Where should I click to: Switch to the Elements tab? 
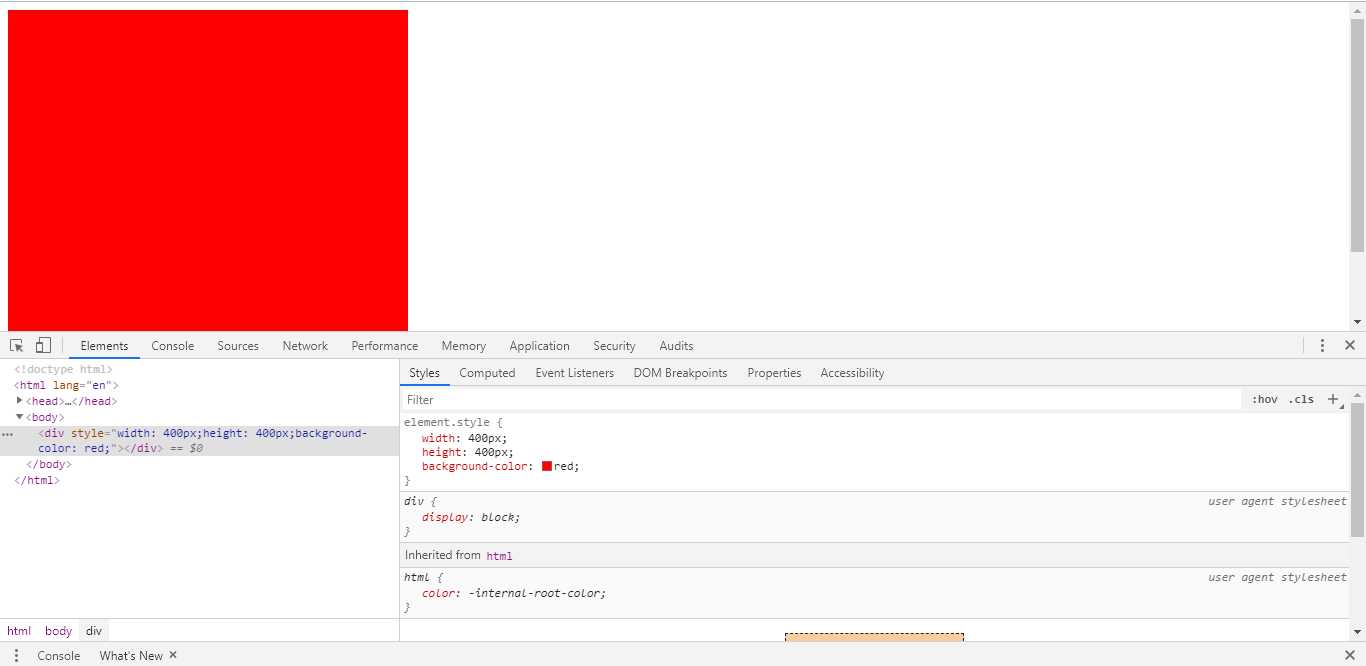104,346
